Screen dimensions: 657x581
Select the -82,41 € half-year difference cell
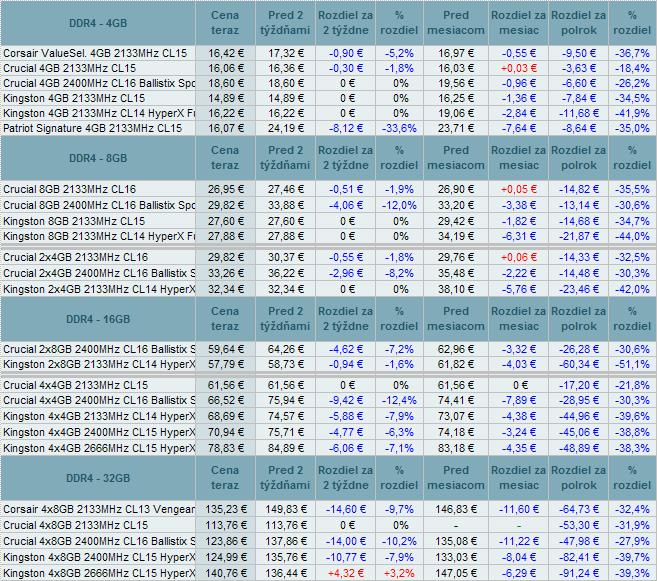579,557
